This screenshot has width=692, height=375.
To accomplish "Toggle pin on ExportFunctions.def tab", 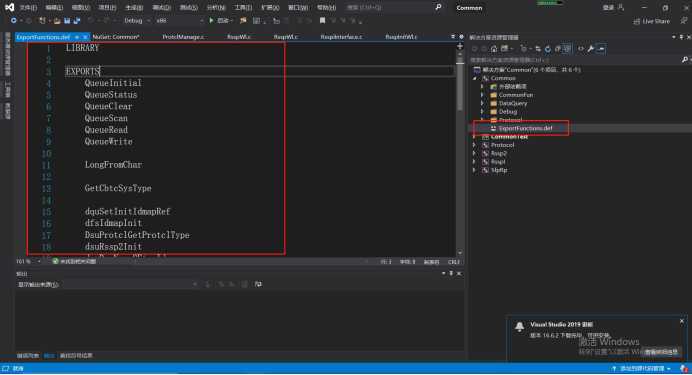I will pos(77,37).
